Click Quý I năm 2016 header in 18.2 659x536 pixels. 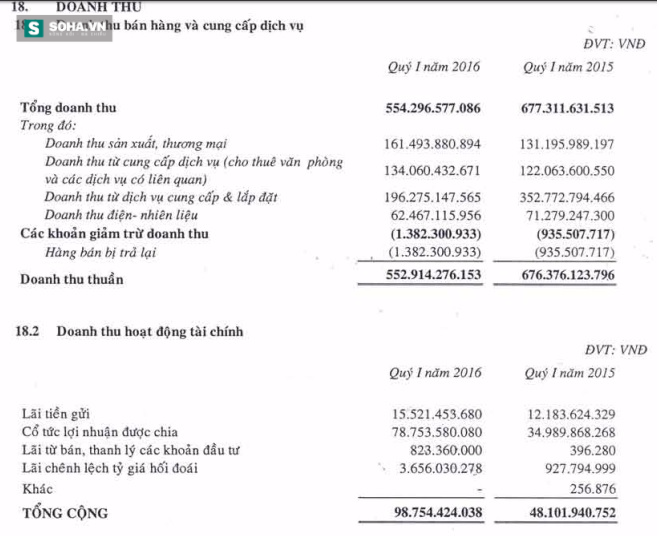pyautogui.click(x=435, y=373)
